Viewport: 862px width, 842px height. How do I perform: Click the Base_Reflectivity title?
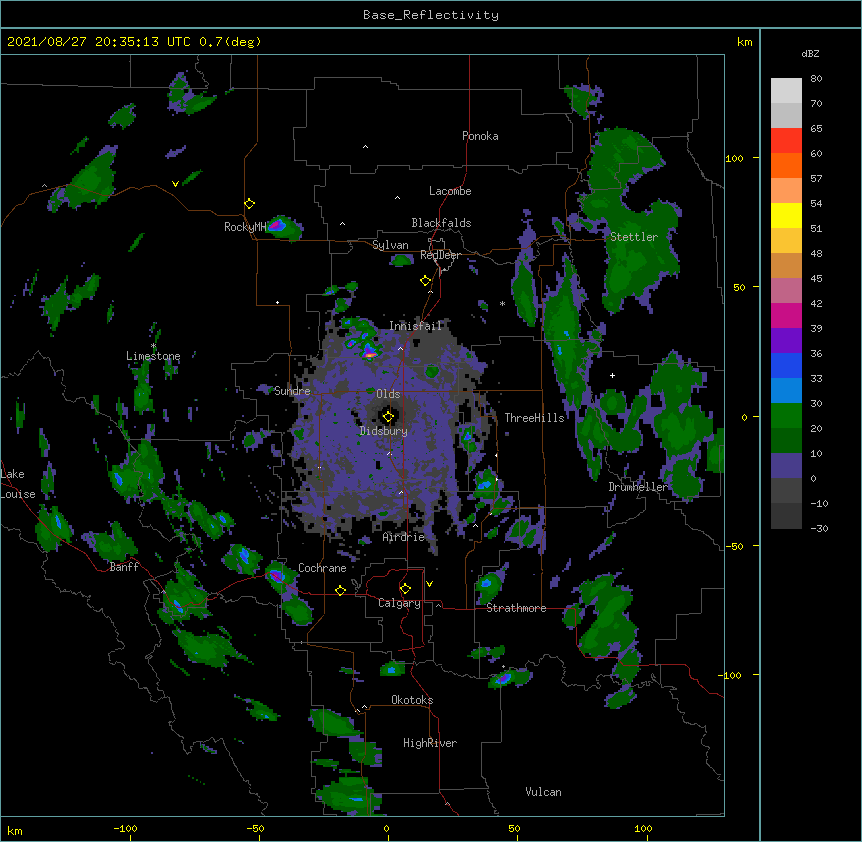[431, 15]
